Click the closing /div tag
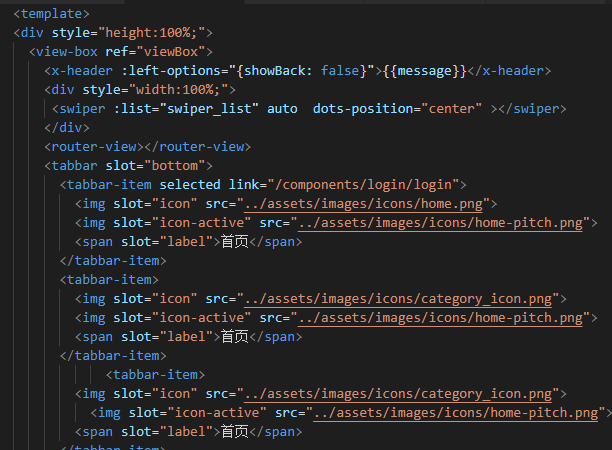This screenshot has width=612, height=450. (67, 128)
